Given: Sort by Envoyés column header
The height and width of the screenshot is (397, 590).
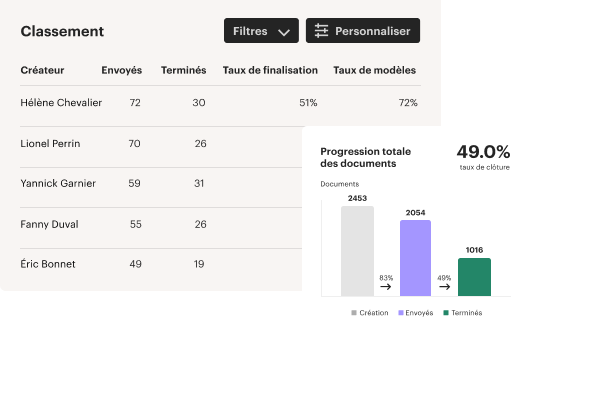Looking at the screenshot, I should point(122,70).
